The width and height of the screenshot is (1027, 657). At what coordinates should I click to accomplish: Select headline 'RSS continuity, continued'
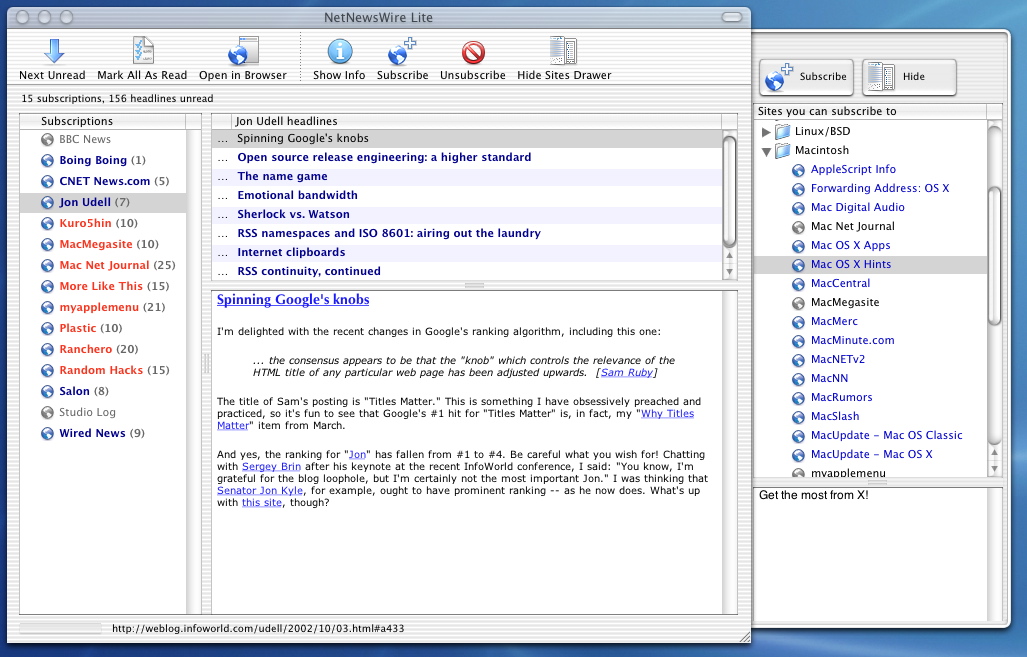tap(467, 271)
